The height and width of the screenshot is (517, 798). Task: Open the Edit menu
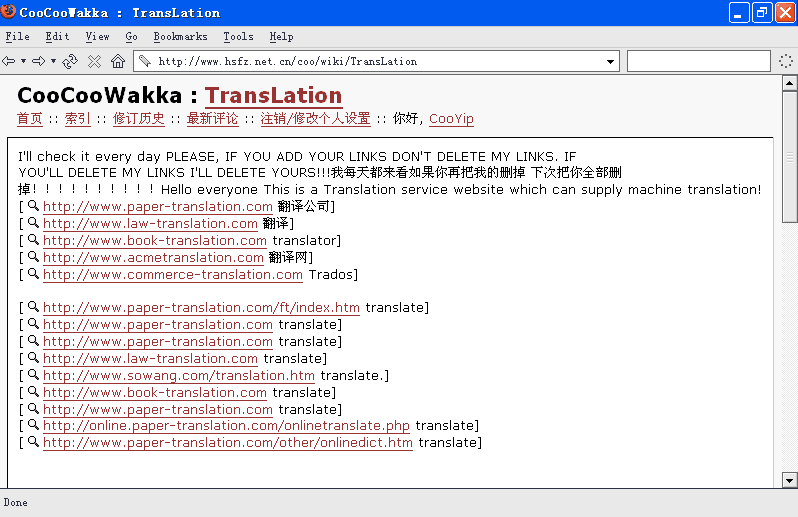[57, 37]
